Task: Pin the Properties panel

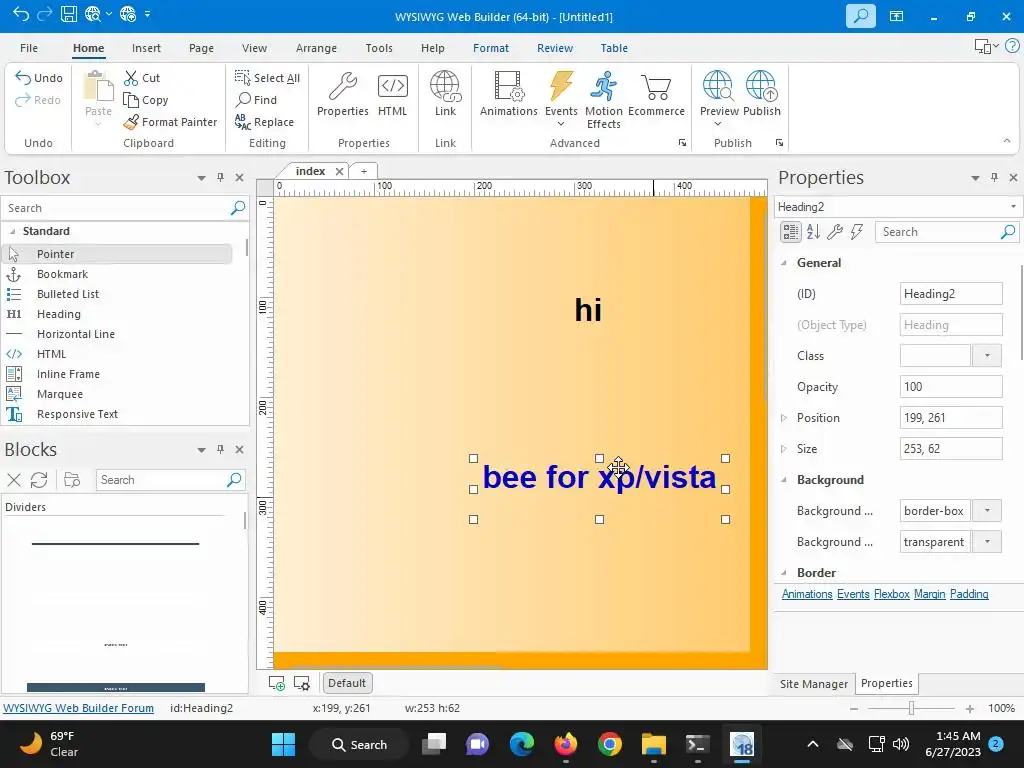Action: [x=994, y=177]
